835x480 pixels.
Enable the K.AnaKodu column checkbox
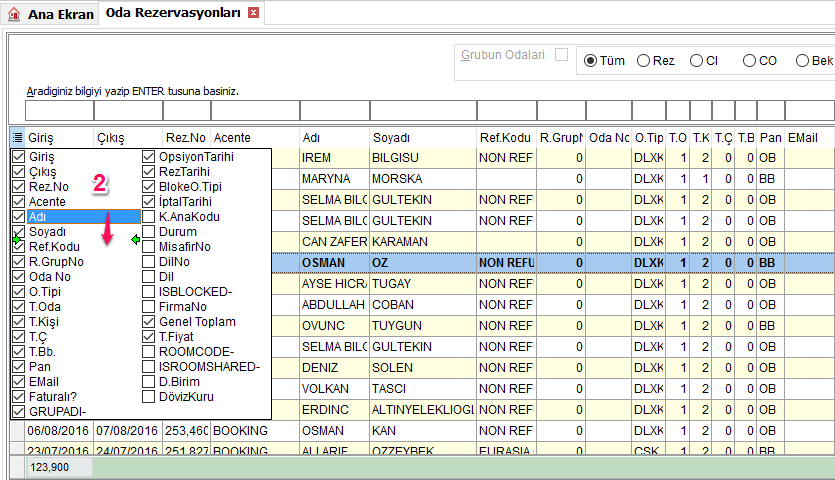pyautogui.click(x=149, y=216)
